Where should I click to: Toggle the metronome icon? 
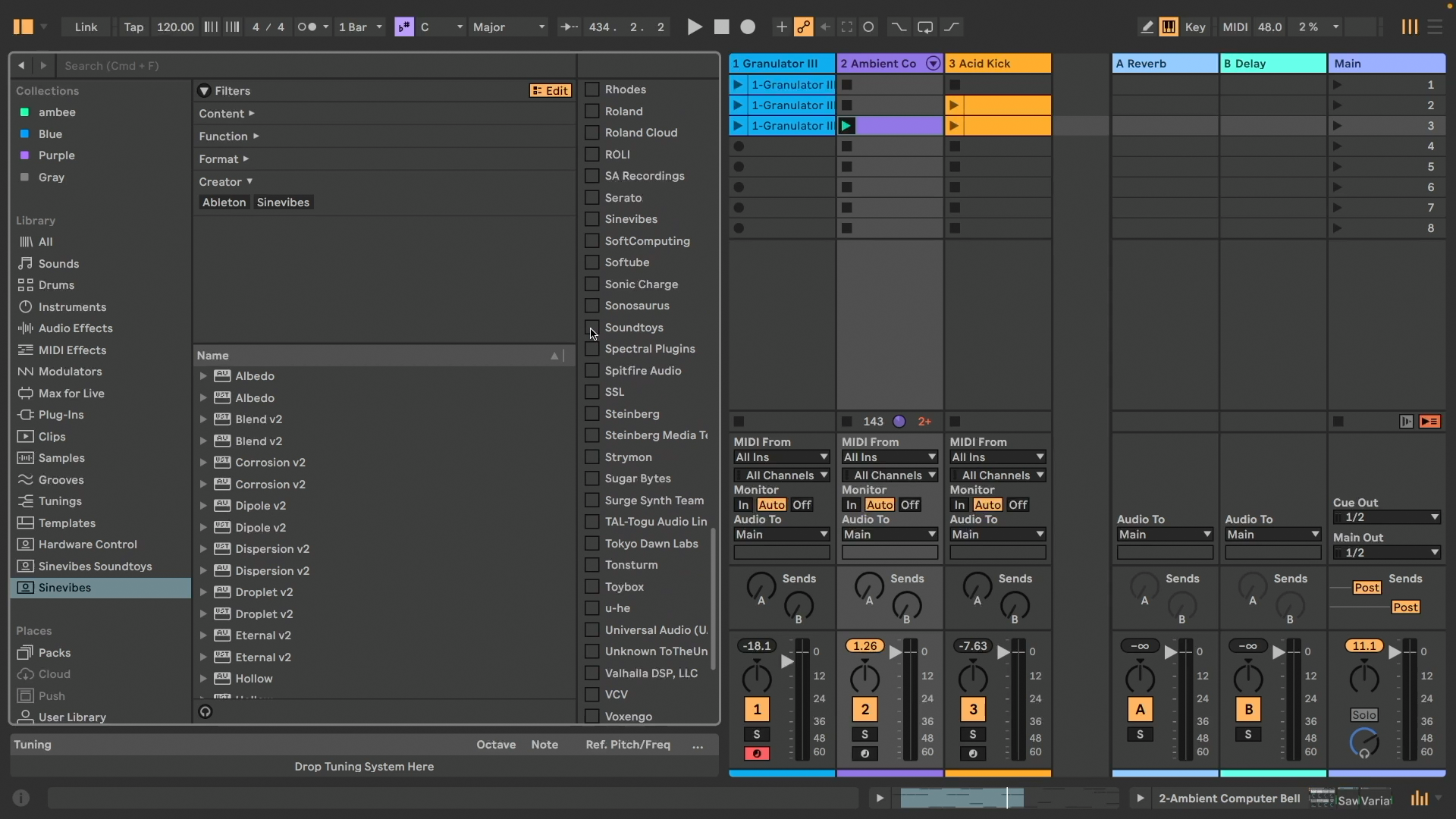click(306, 27)
